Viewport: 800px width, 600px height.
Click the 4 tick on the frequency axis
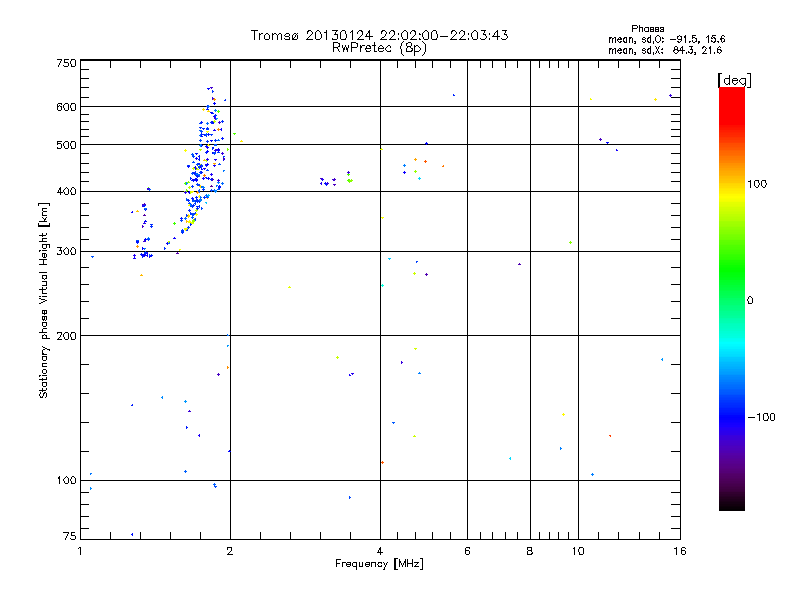tap(380, 551)
